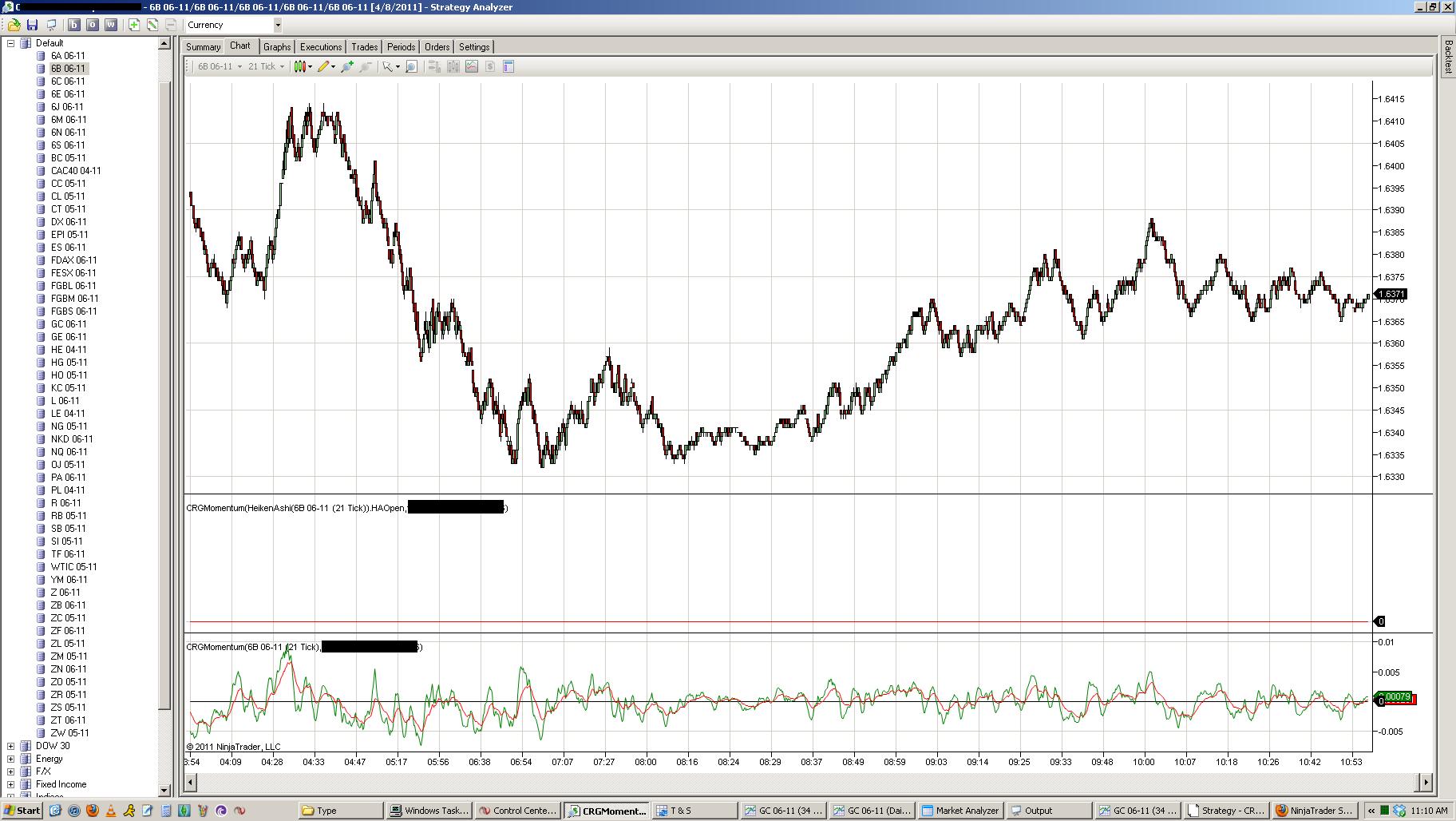Select the 6E 06-11 instrument

point(68,94)
